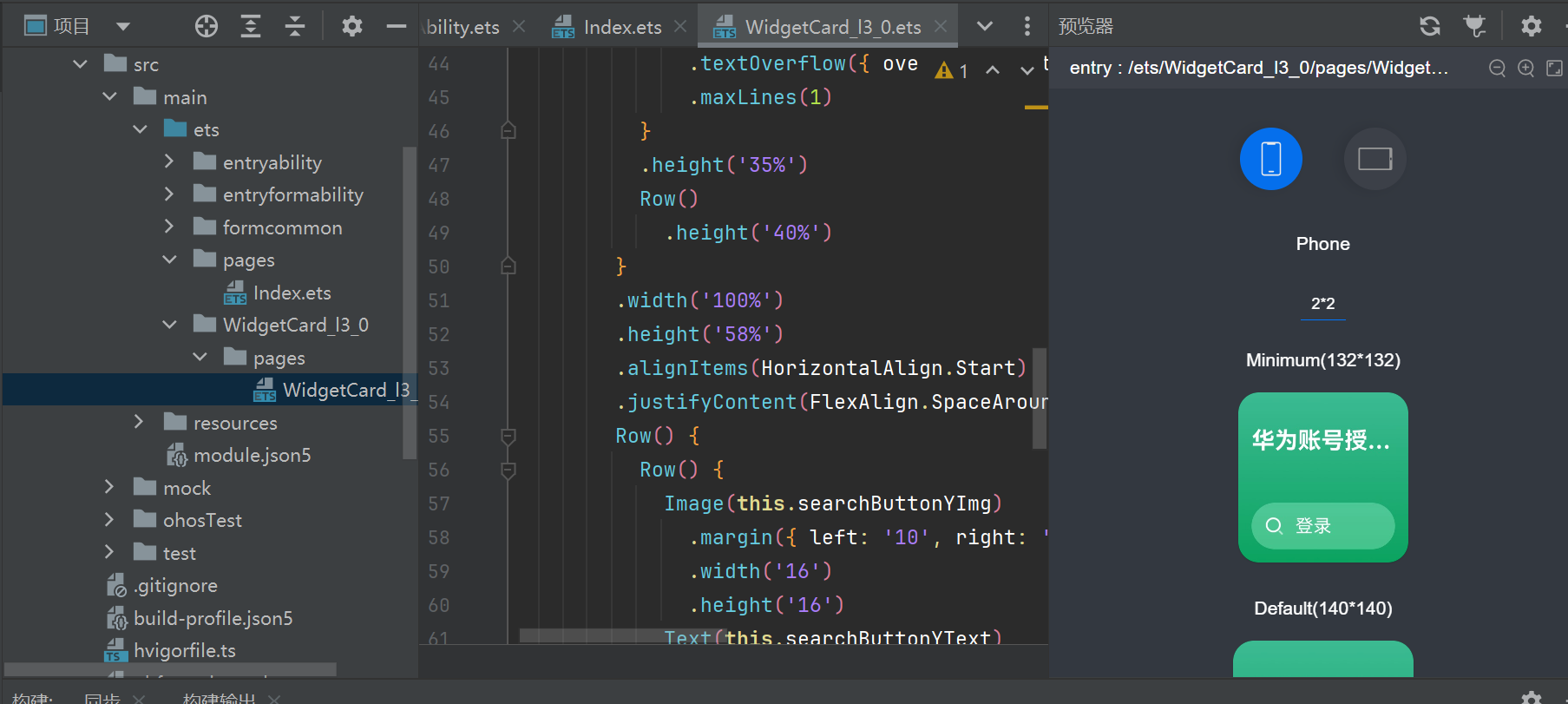
Task: Fit previewer to window icon
Action: pyautogui.click(x=1554, y=68)
